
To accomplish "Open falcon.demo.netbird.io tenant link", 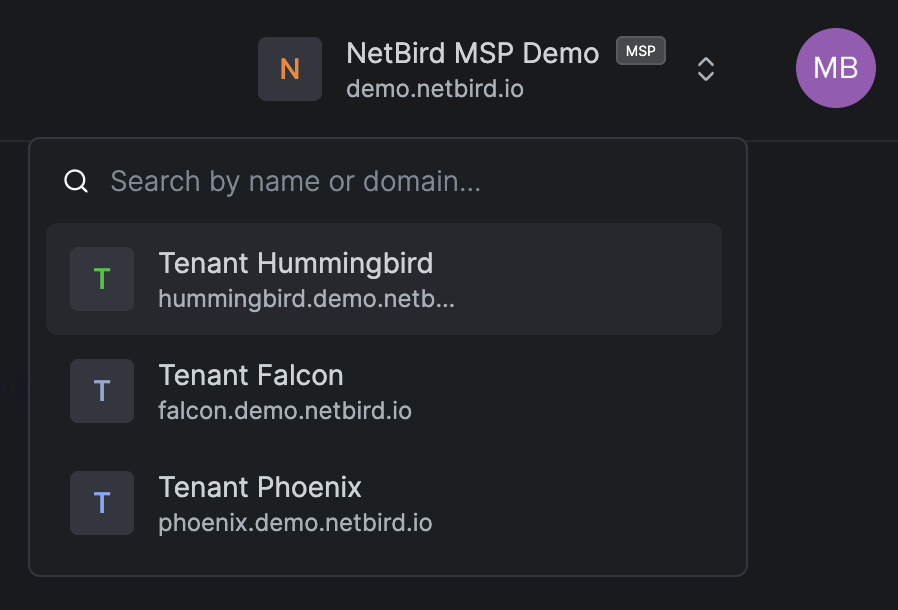I will tap(285, 410).
